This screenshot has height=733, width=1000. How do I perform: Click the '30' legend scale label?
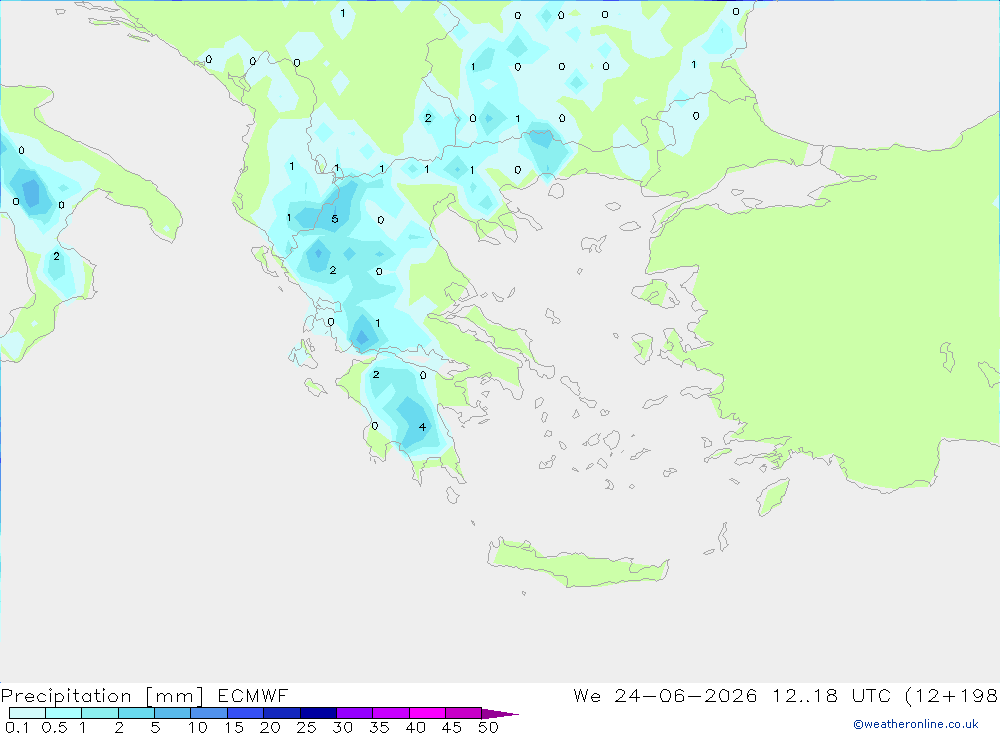point(343,727)
